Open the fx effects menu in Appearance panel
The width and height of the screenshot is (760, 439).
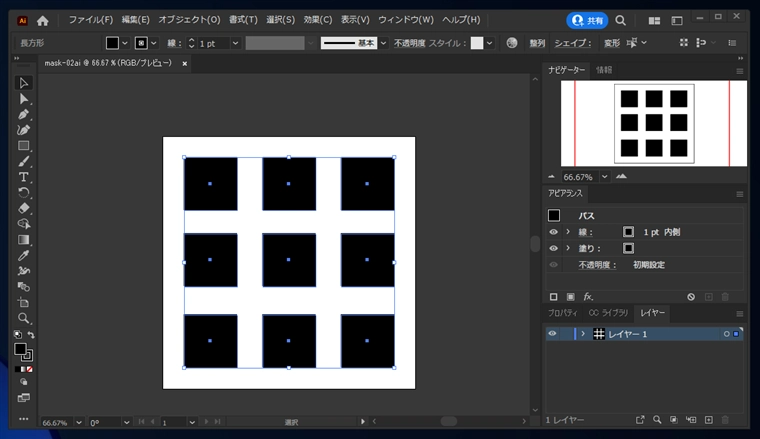pos(588,297)
